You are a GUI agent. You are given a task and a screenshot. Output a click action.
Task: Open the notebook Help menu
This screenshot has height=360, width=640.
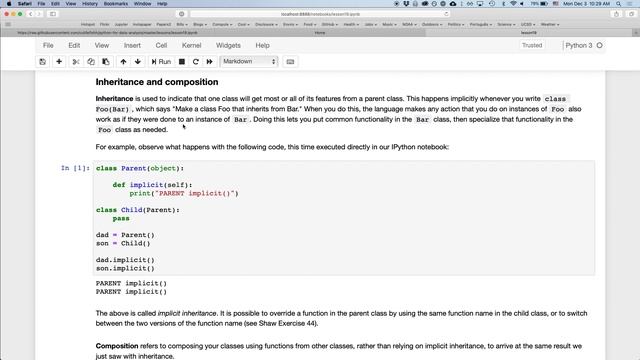point(262,45)
